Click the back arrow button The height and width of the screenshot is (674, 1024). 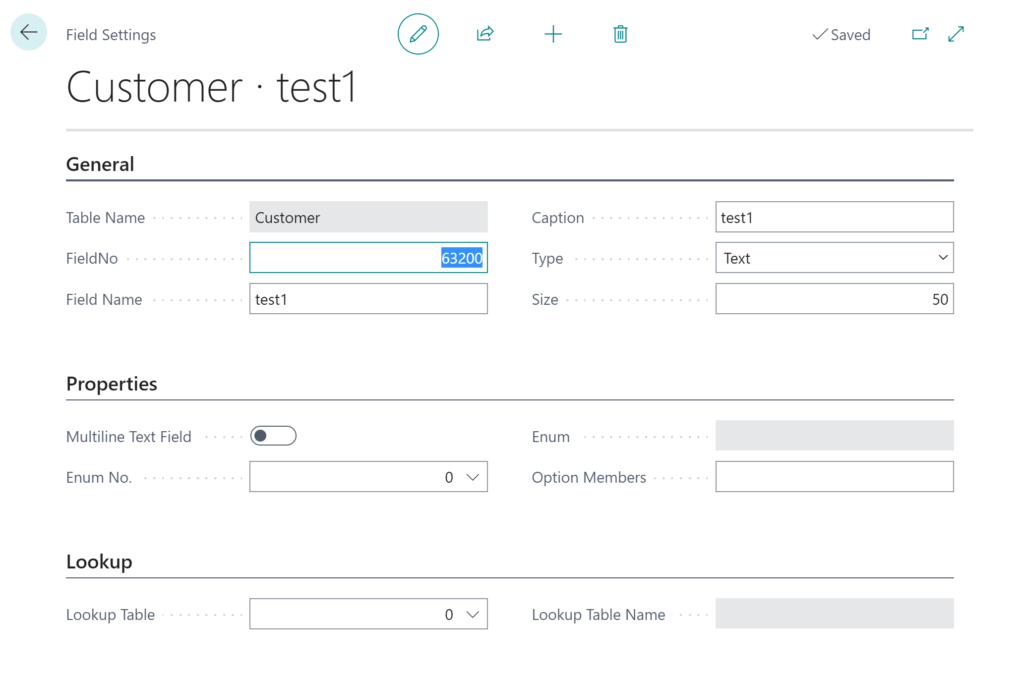(x=29, y=32)
